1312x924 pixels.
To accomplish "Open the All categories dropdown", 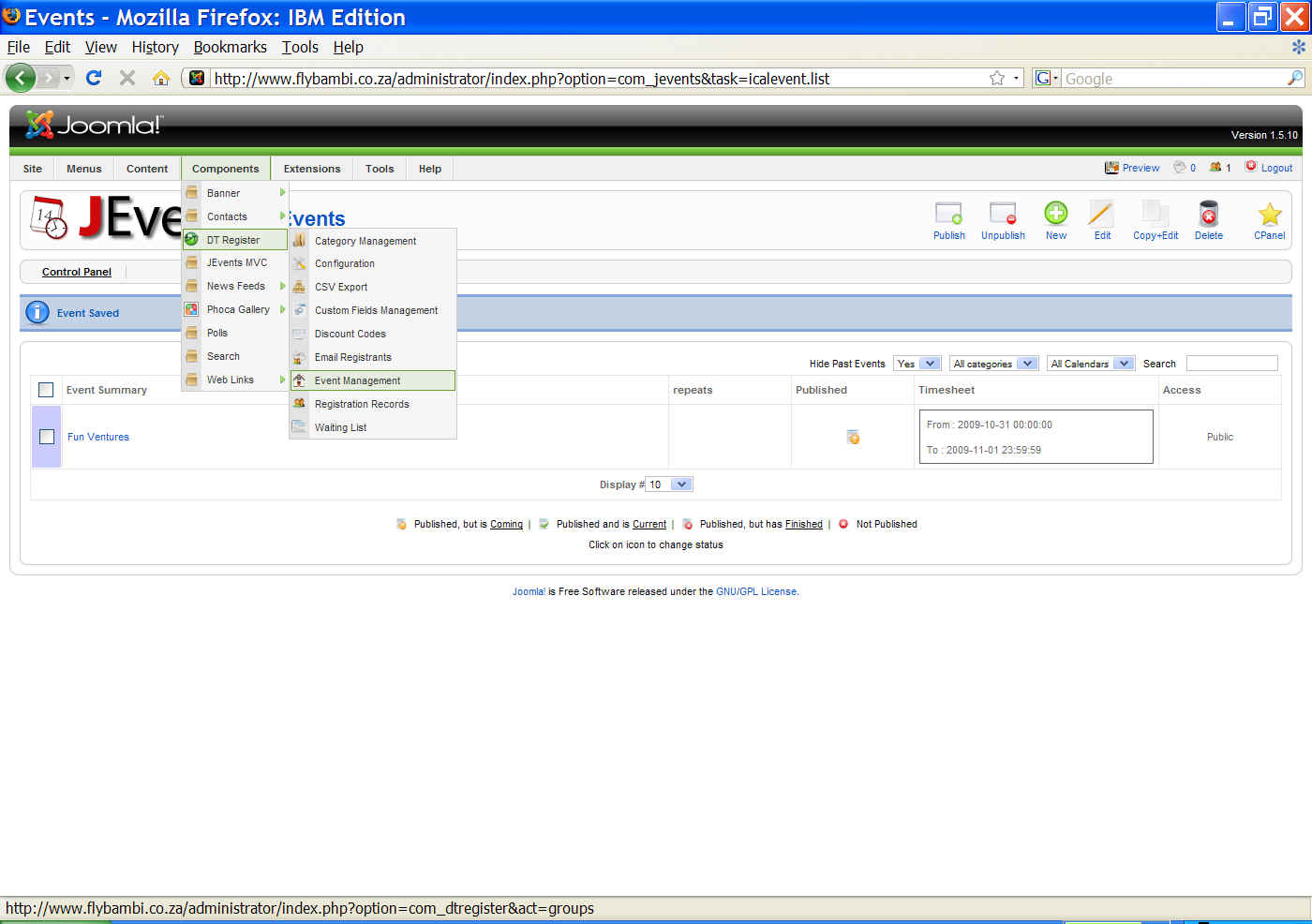I will (993, 364).
